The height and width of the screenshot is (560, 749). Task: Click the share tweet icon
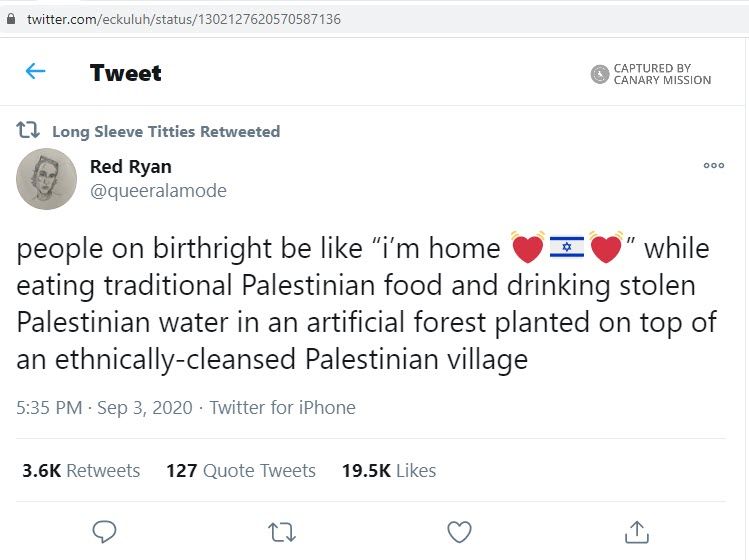637,531
